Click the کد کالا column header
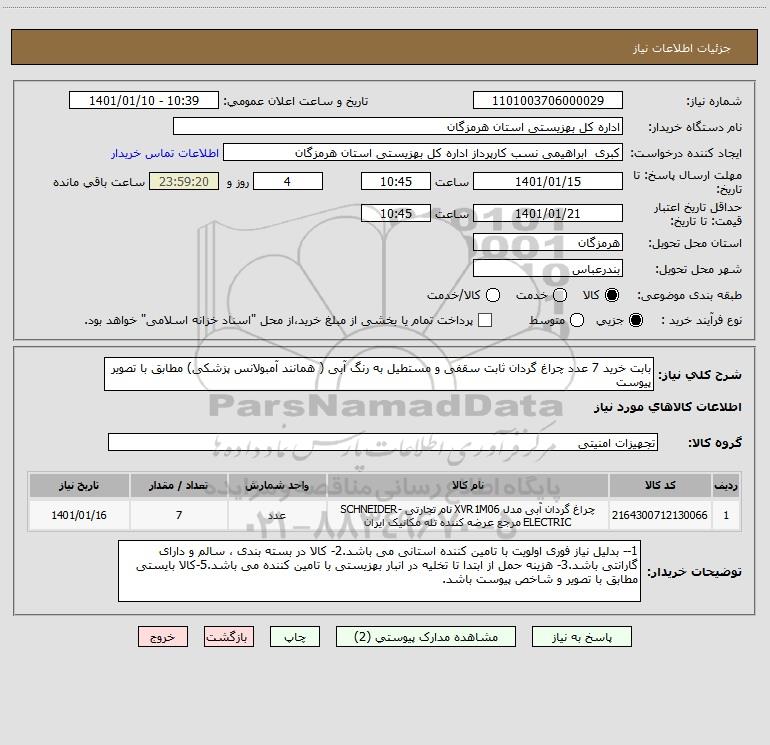This screenshot has width=770, height=745. 660,485
